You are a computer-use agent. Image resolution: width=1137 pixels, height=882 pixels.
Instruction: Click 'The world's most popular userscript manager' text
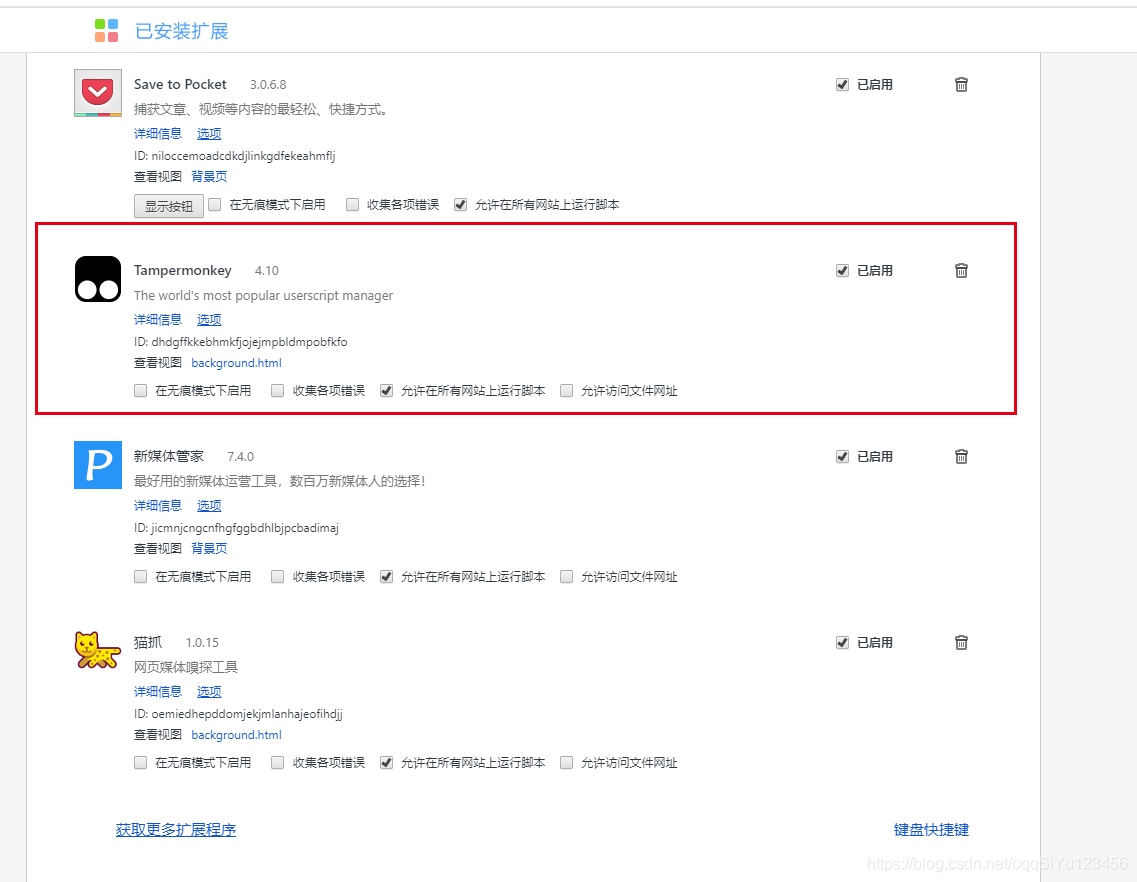click(263, 295)
